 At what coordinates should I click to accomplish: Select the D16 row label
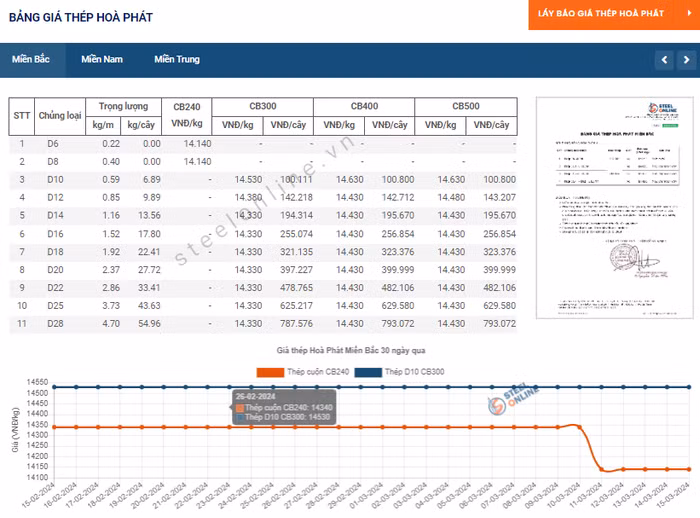tap(55, 234)
